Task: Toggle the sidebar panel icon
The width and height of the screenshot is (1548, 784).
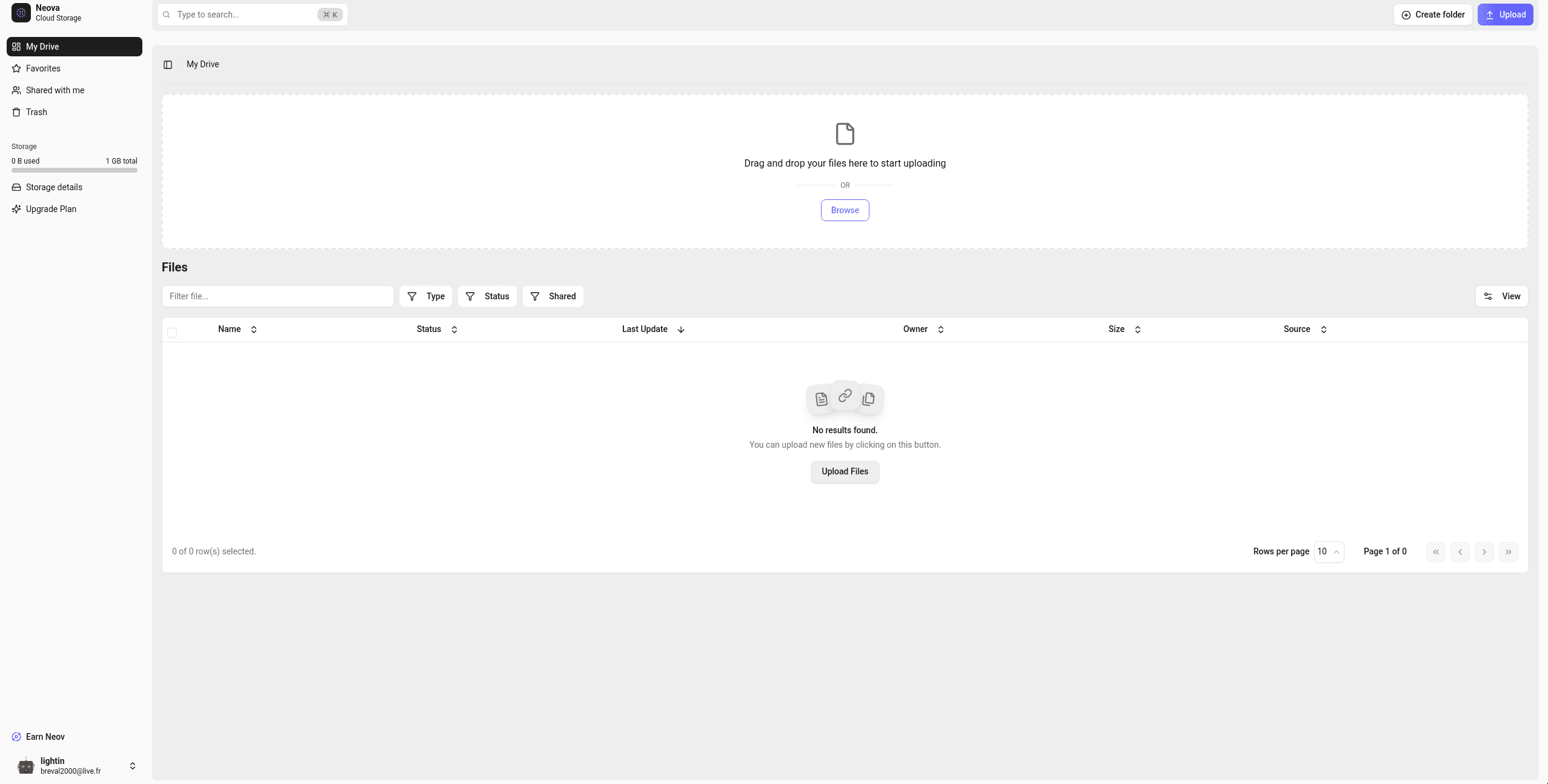Action: coord(168,65)
